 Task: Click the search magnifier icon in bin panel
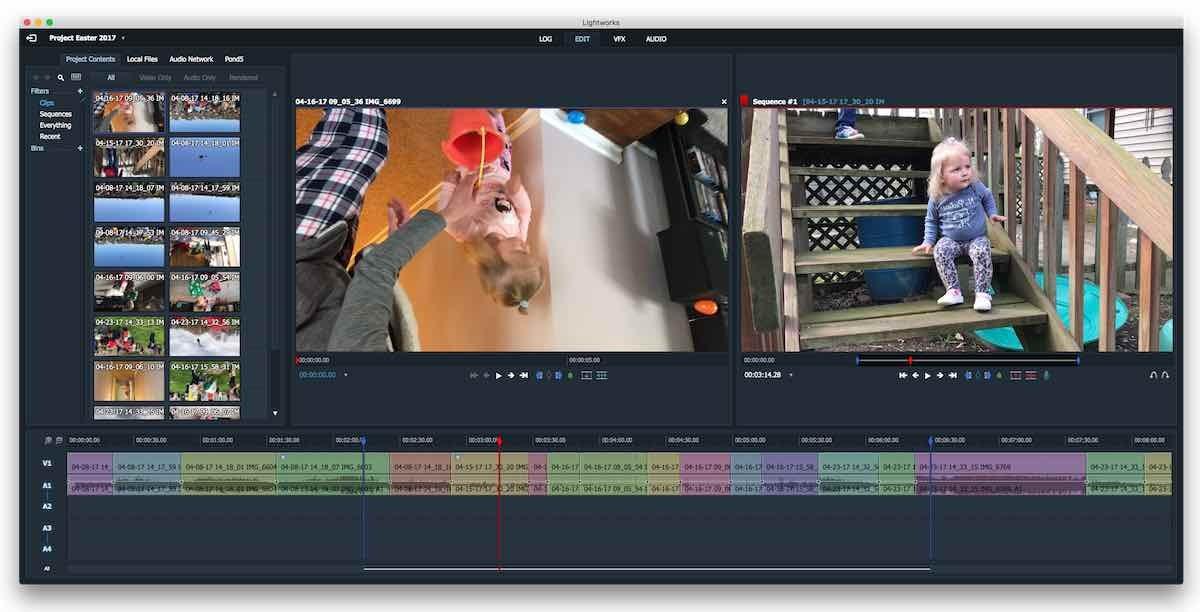pos(61,77)
